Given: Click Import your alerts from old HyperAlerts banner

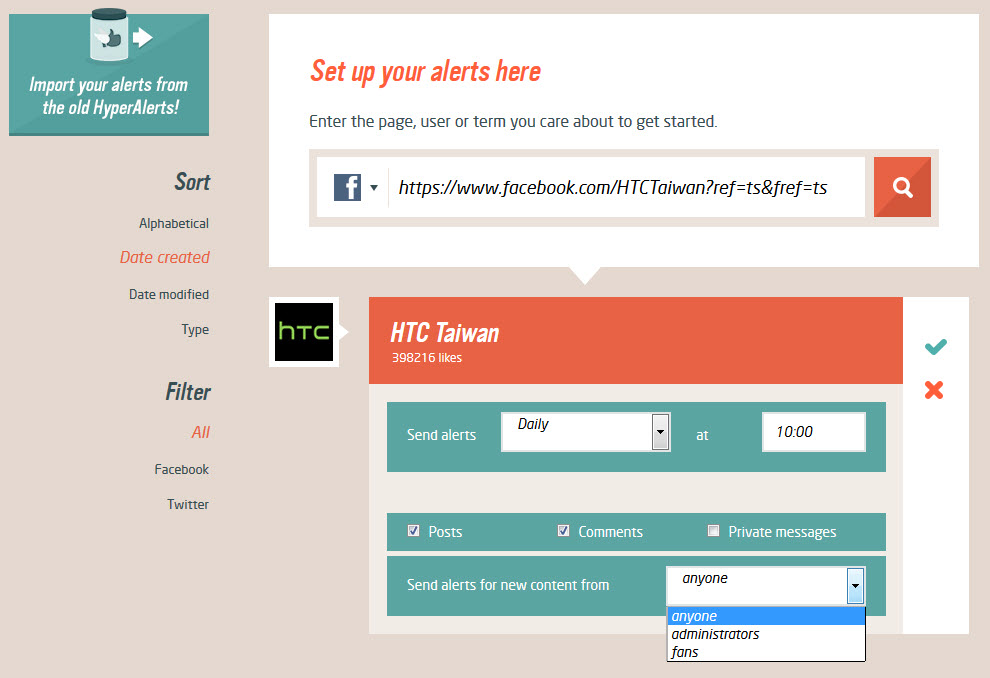Looking at the screenshot, I should 109,74.
